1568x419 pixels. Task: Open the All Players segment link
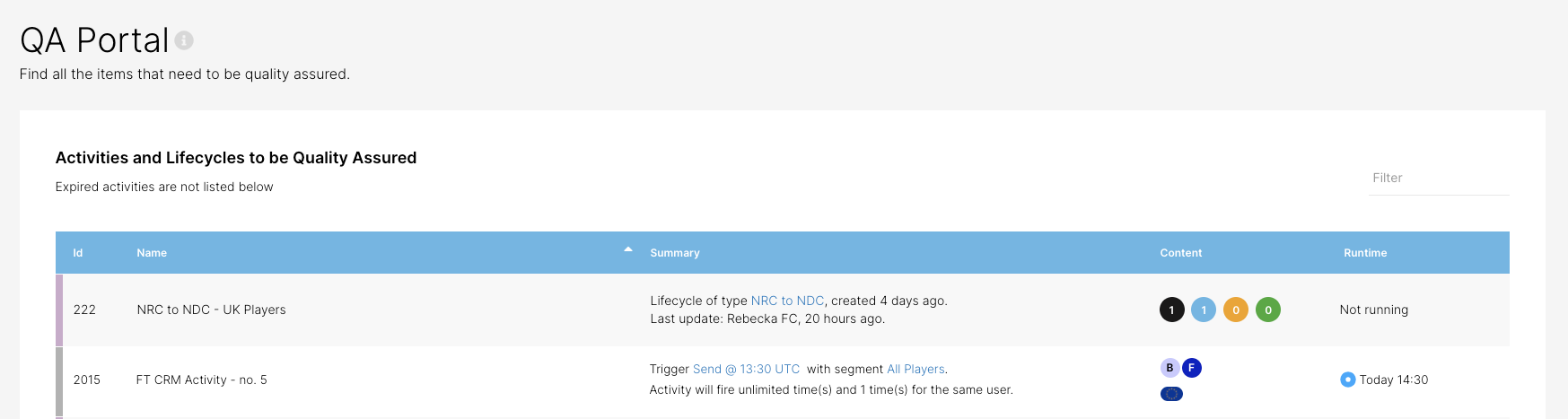pos(915,369)
